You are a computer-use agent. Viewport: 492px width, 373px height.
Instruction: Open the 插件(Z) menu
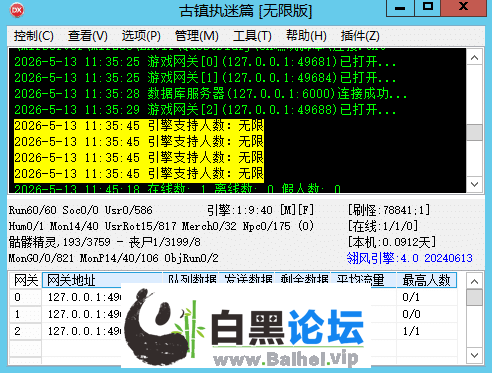click(360, 36)
